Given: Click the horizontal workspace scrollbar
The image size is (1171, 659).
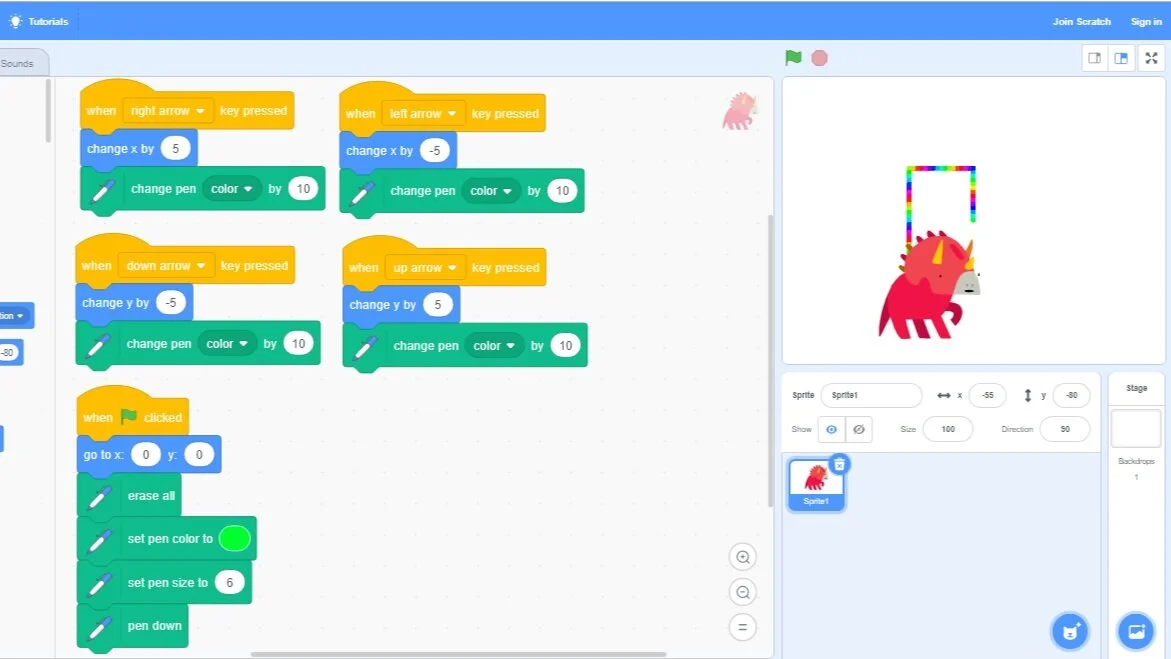Looking at the screenshot, I should click(x=458, y=655).
